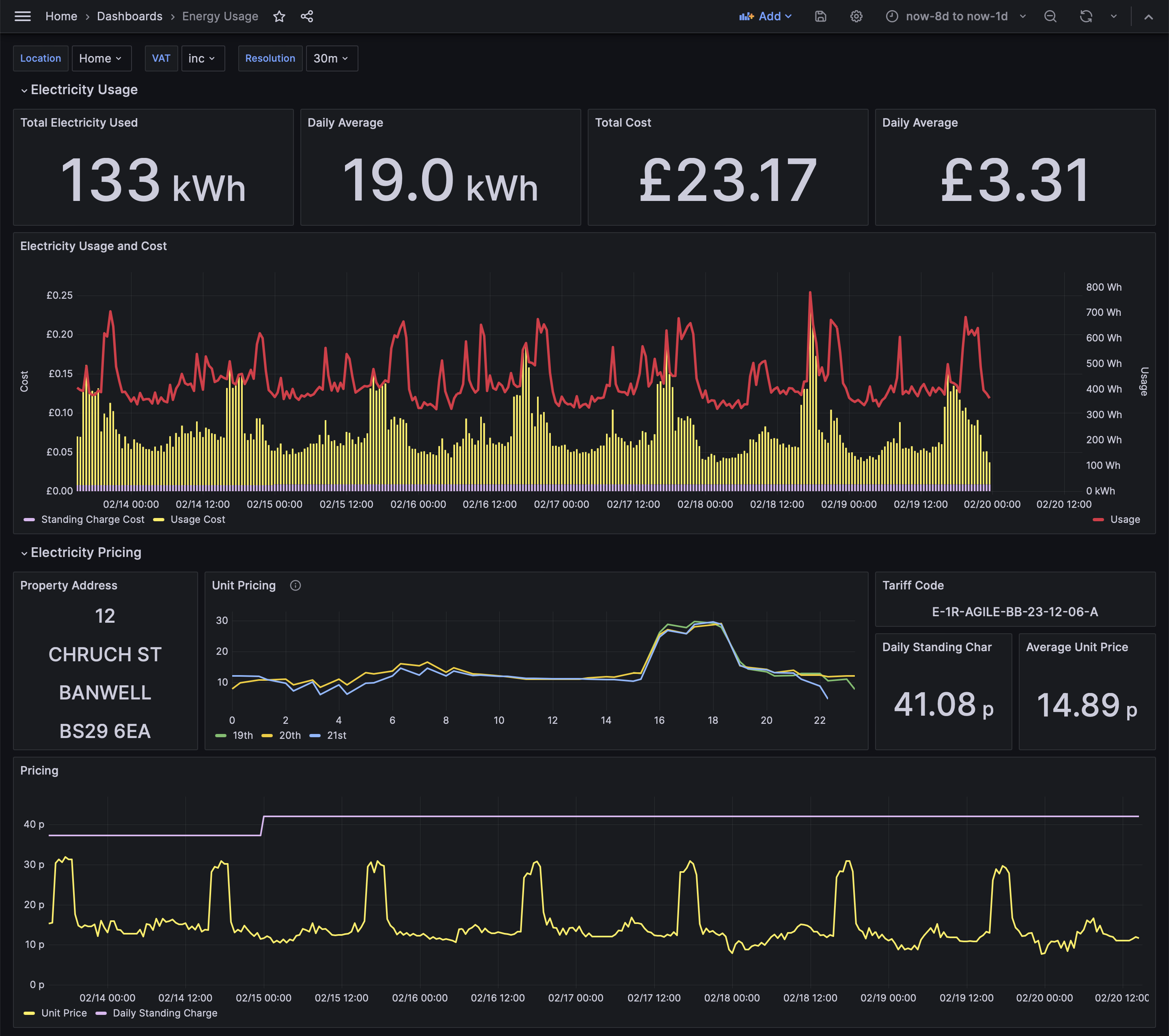Open the Location Home dropdown
The width and height of the screenshot is (1169, 1036).
pos(101,58)
